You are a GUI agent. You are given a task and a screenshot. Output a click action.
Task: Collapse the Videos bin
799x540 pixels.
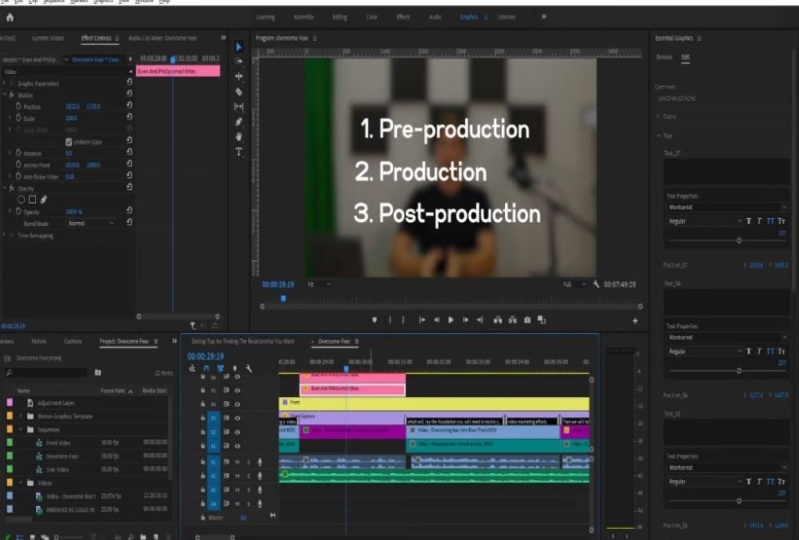tap(21, 482)
